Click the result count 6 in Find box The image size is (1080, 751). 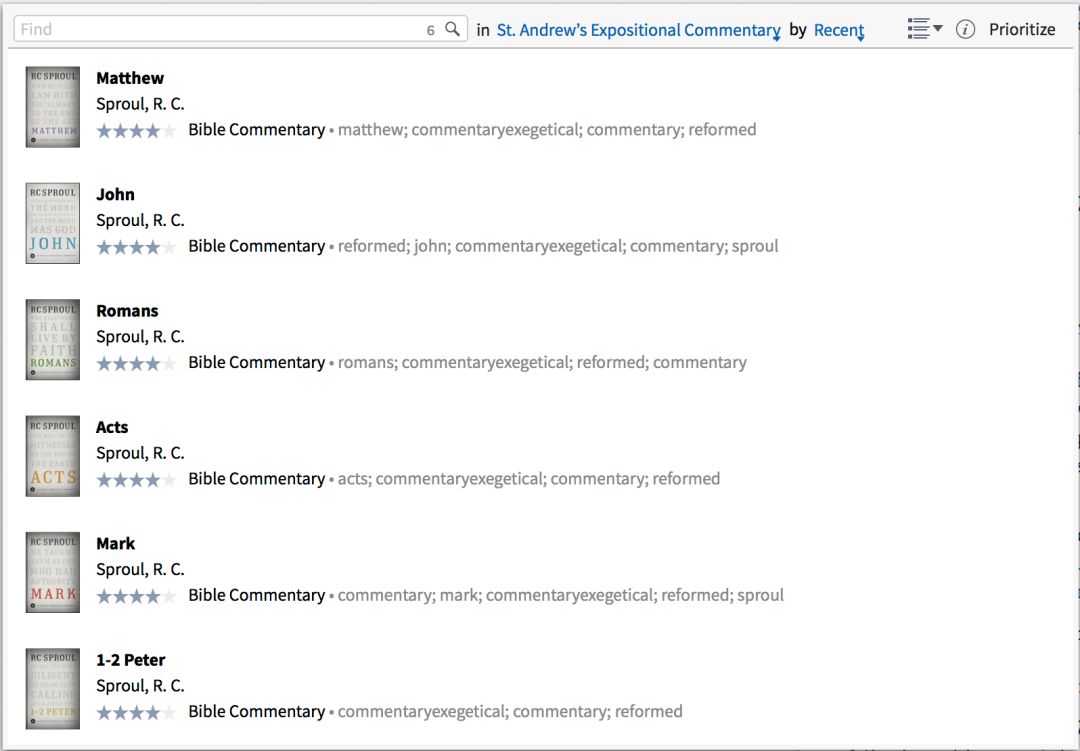(430, 30)
